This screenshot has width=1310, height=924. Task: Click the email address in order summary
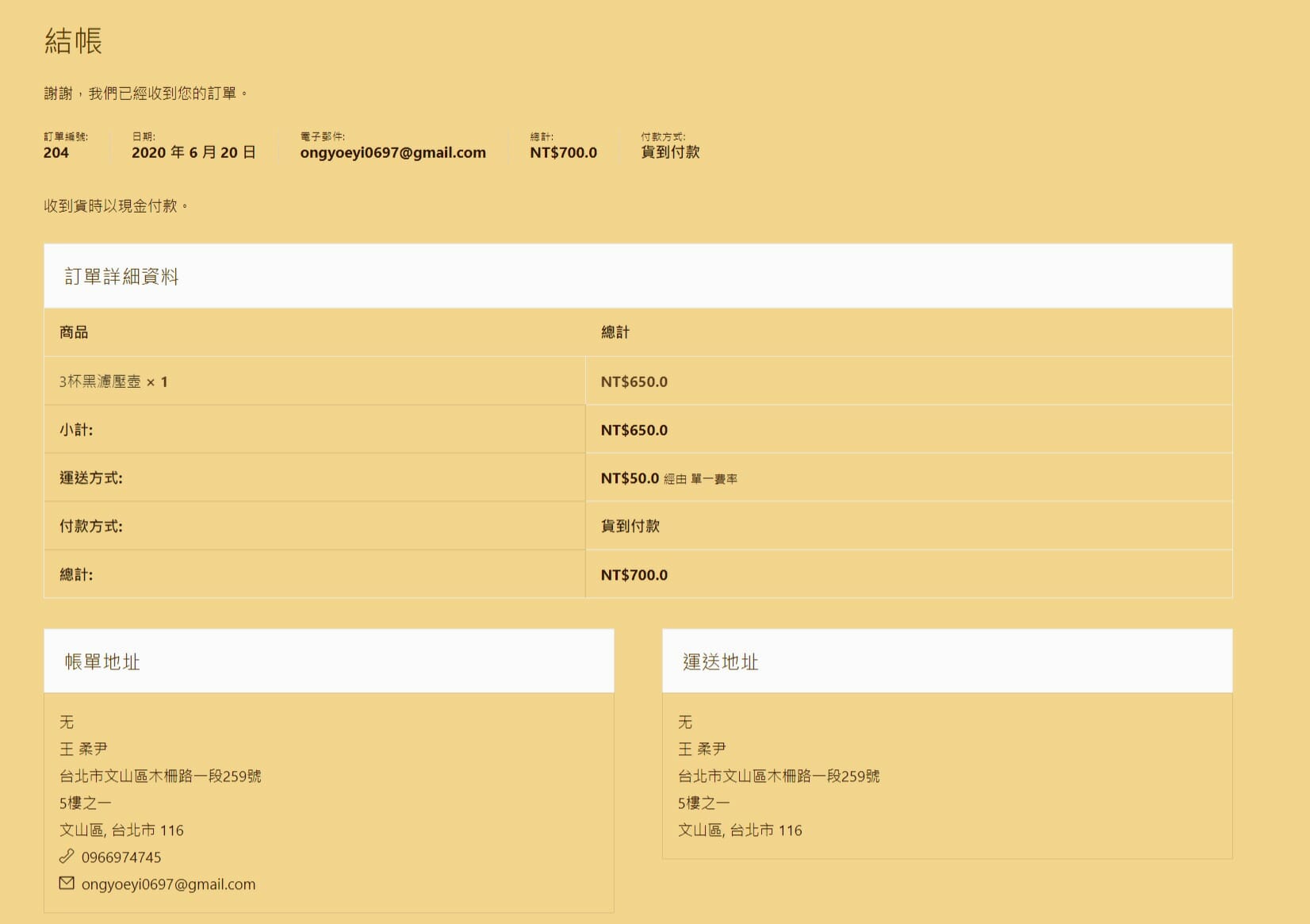pos(393,152)
